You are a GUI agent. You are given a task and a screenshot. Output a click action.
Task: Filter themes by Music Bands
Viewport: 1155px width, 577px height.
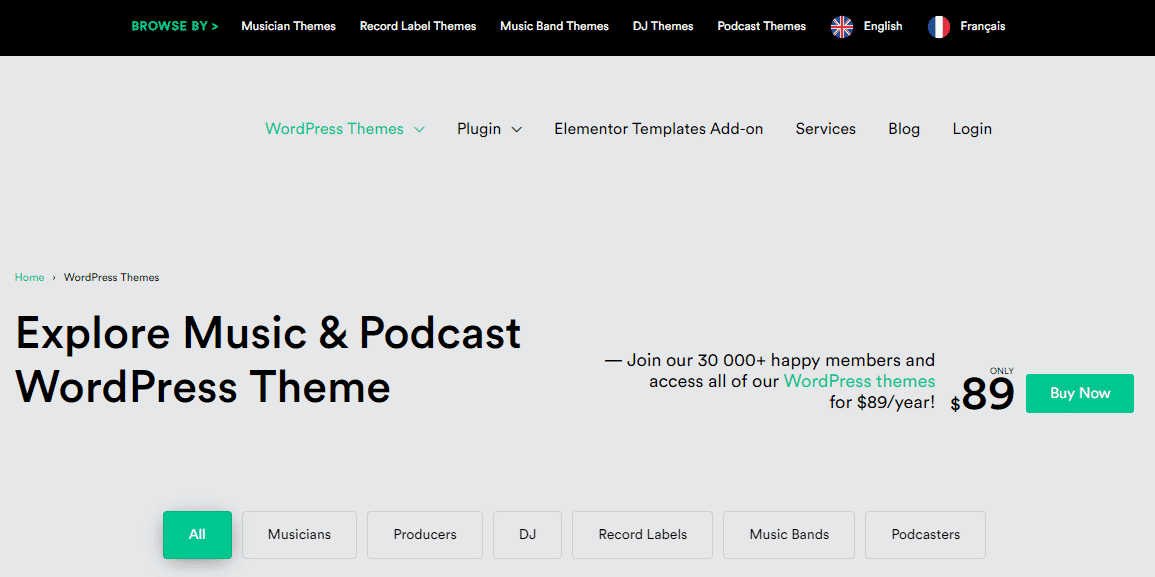click(x=789, y=535)
